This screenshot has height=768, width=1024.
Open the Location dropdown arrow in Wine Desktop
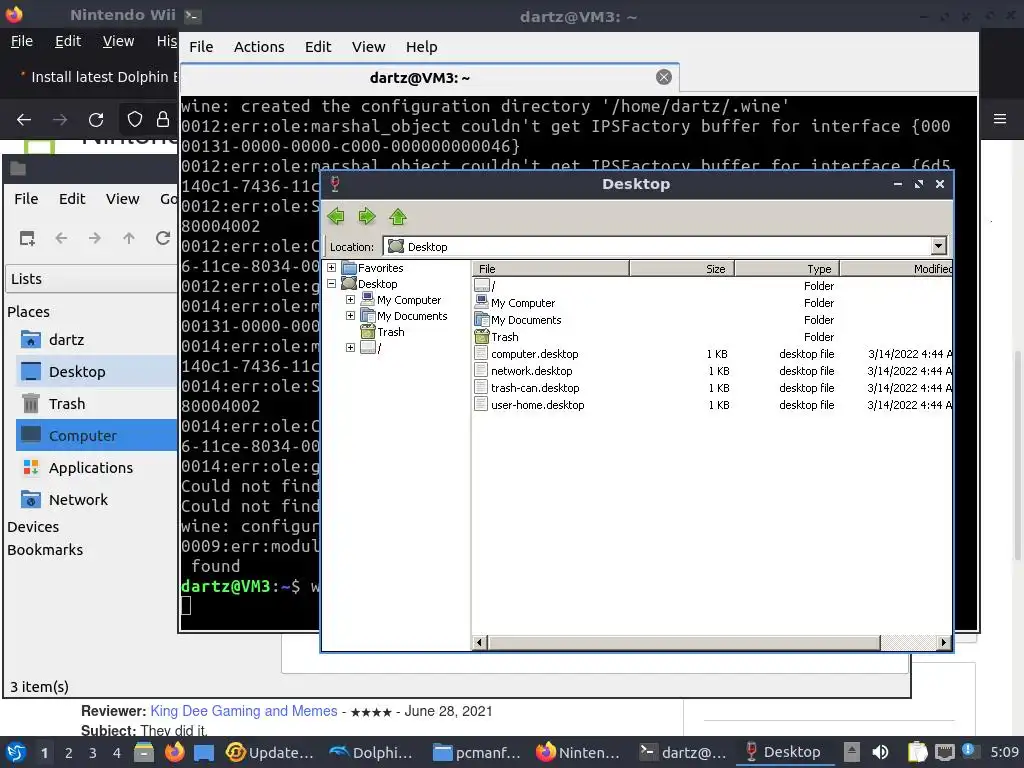938,246
